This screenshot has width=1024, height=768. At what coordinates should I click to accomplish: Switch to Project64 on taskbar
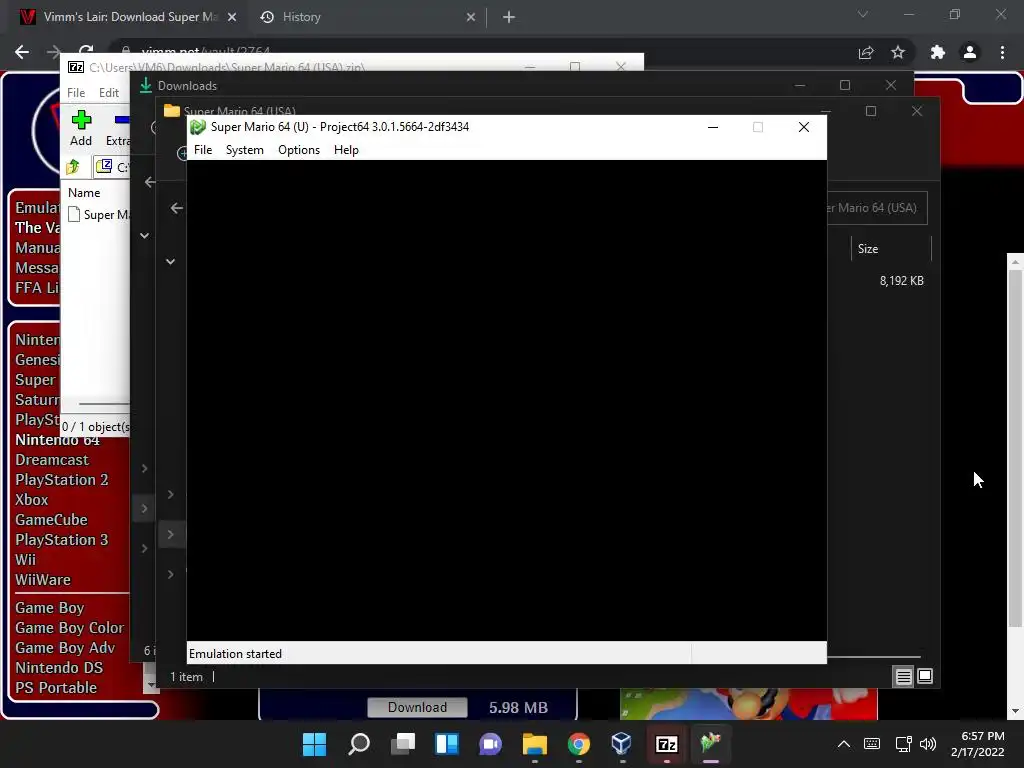(x=711, y=744)
